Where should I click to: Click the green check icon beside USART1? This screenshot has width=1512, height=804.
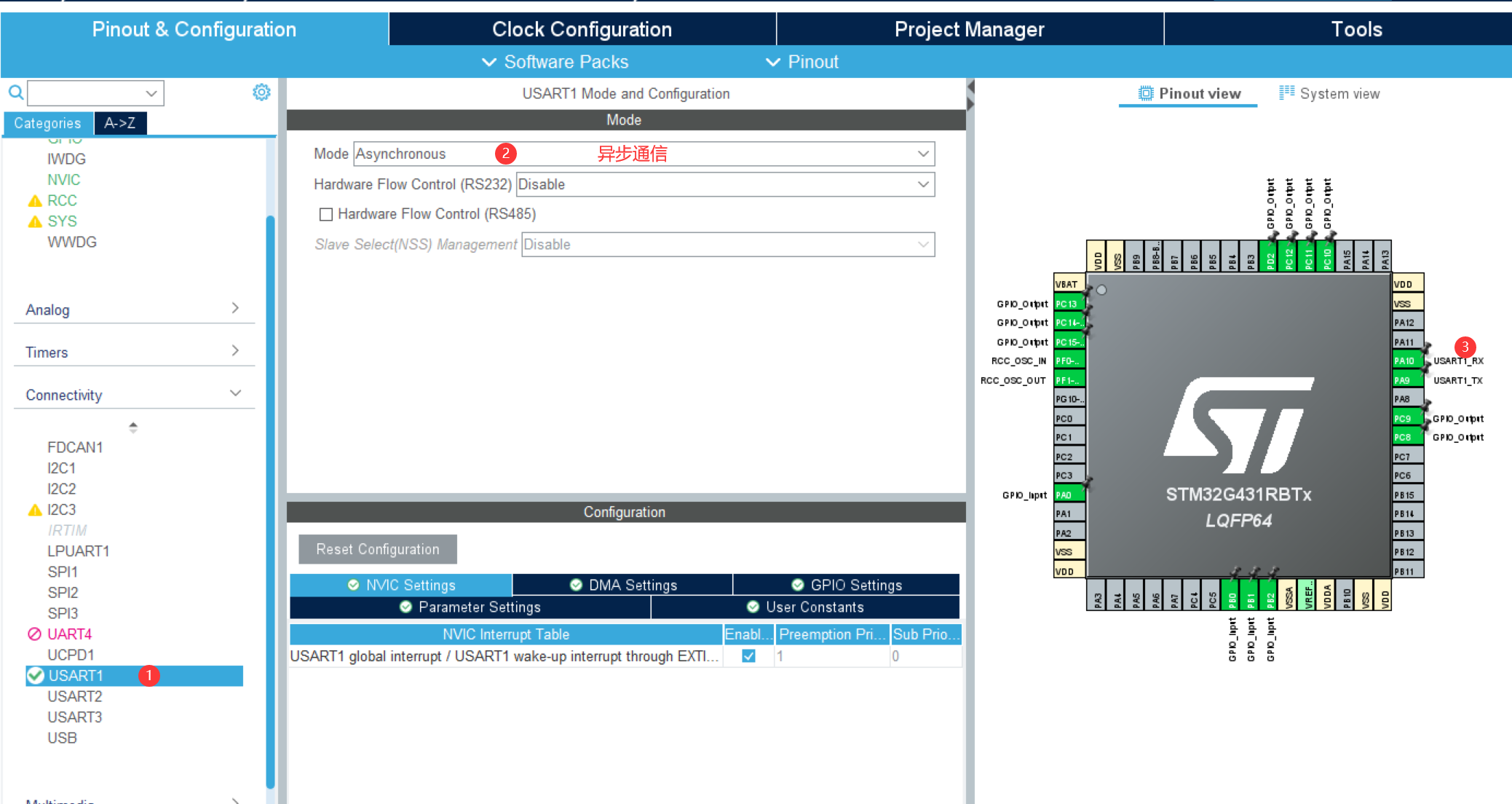(35, 676)
